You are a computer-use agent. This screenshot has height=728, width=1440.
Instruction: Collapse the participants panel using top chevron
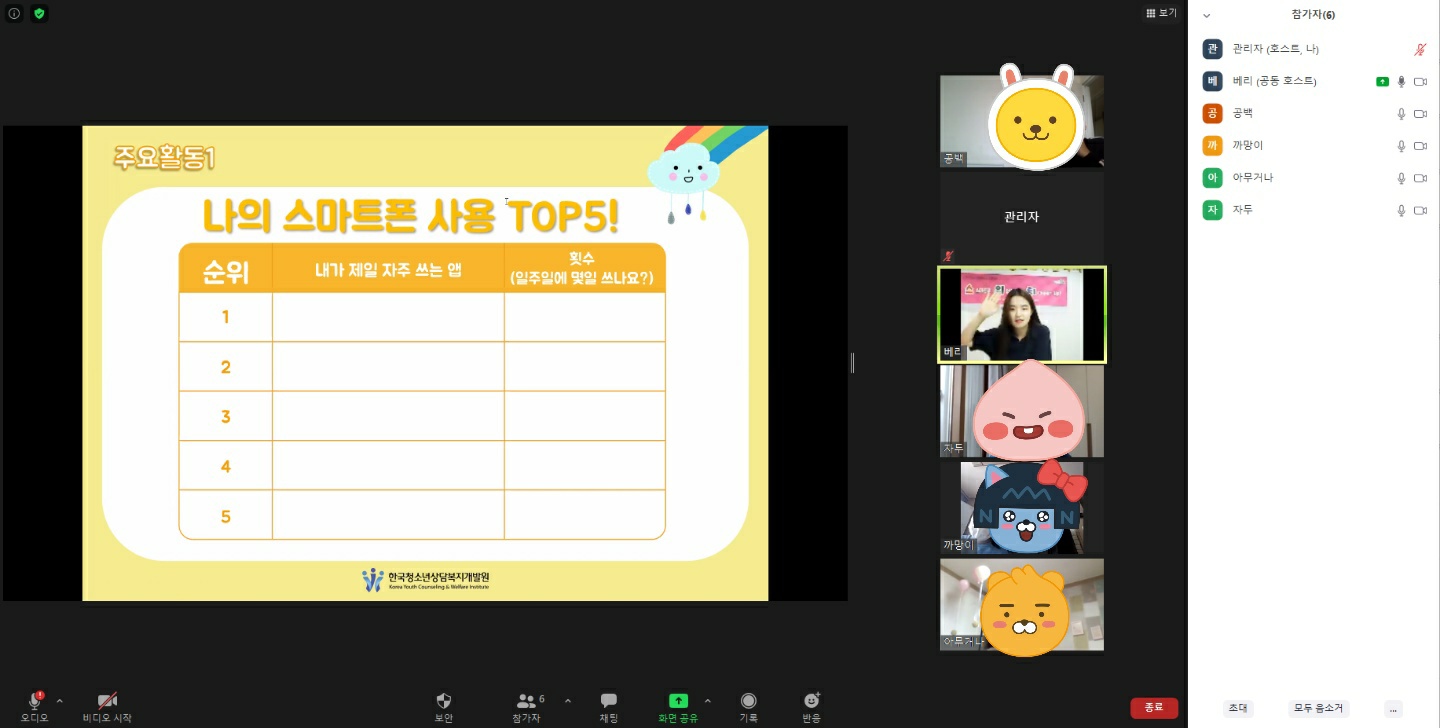(1207, 15)
